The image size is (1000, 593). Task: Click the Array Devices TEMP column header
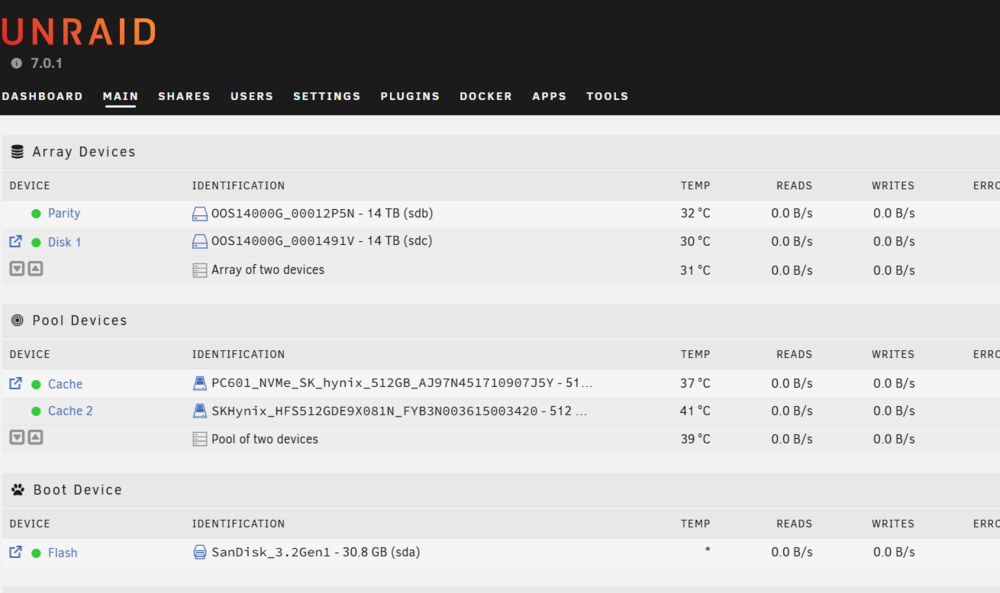click(695, 186)
